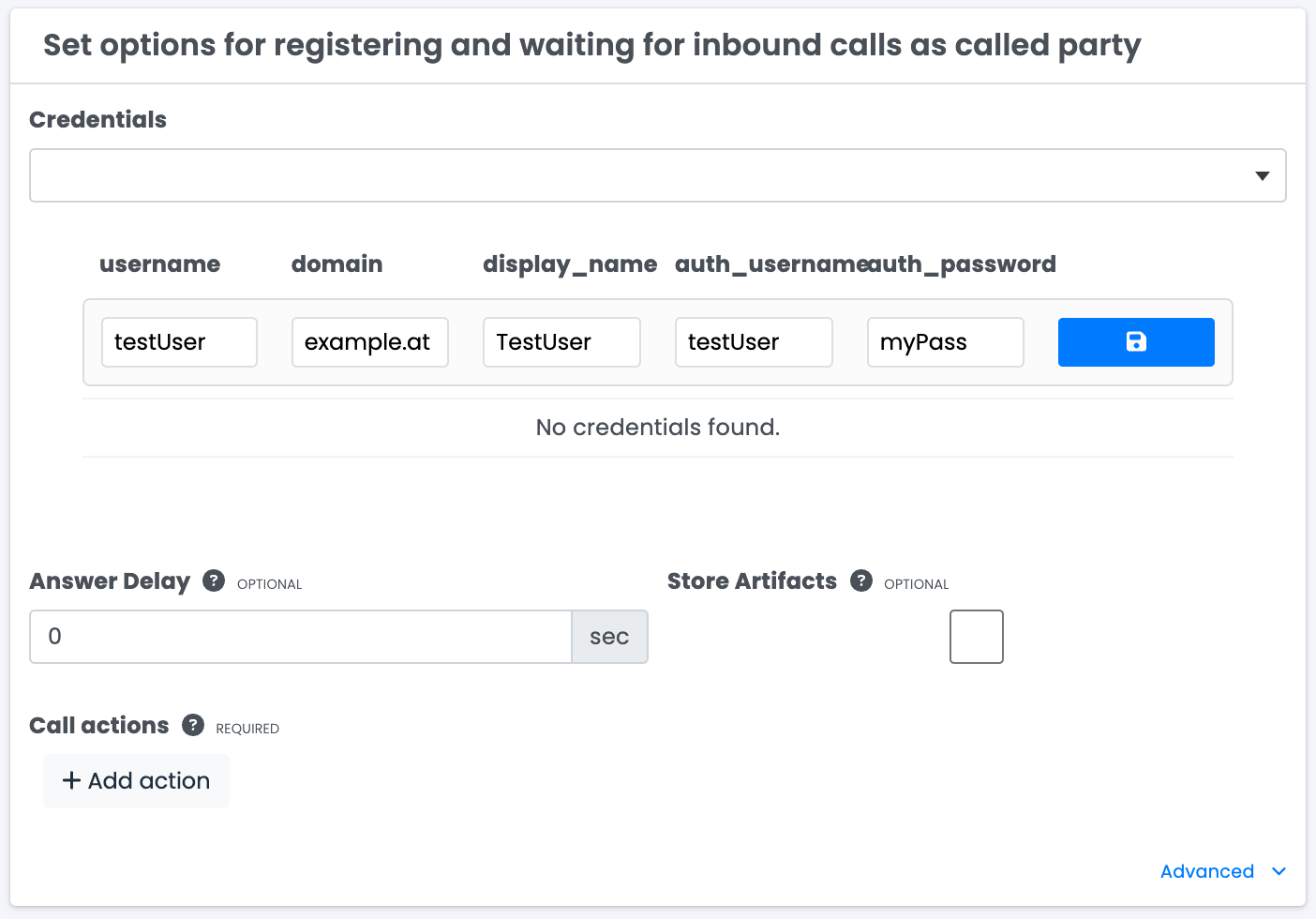Show help for Store Artifacts
Image resolution: width=1316 pixels, height=919 pixels.
[861, 580]
